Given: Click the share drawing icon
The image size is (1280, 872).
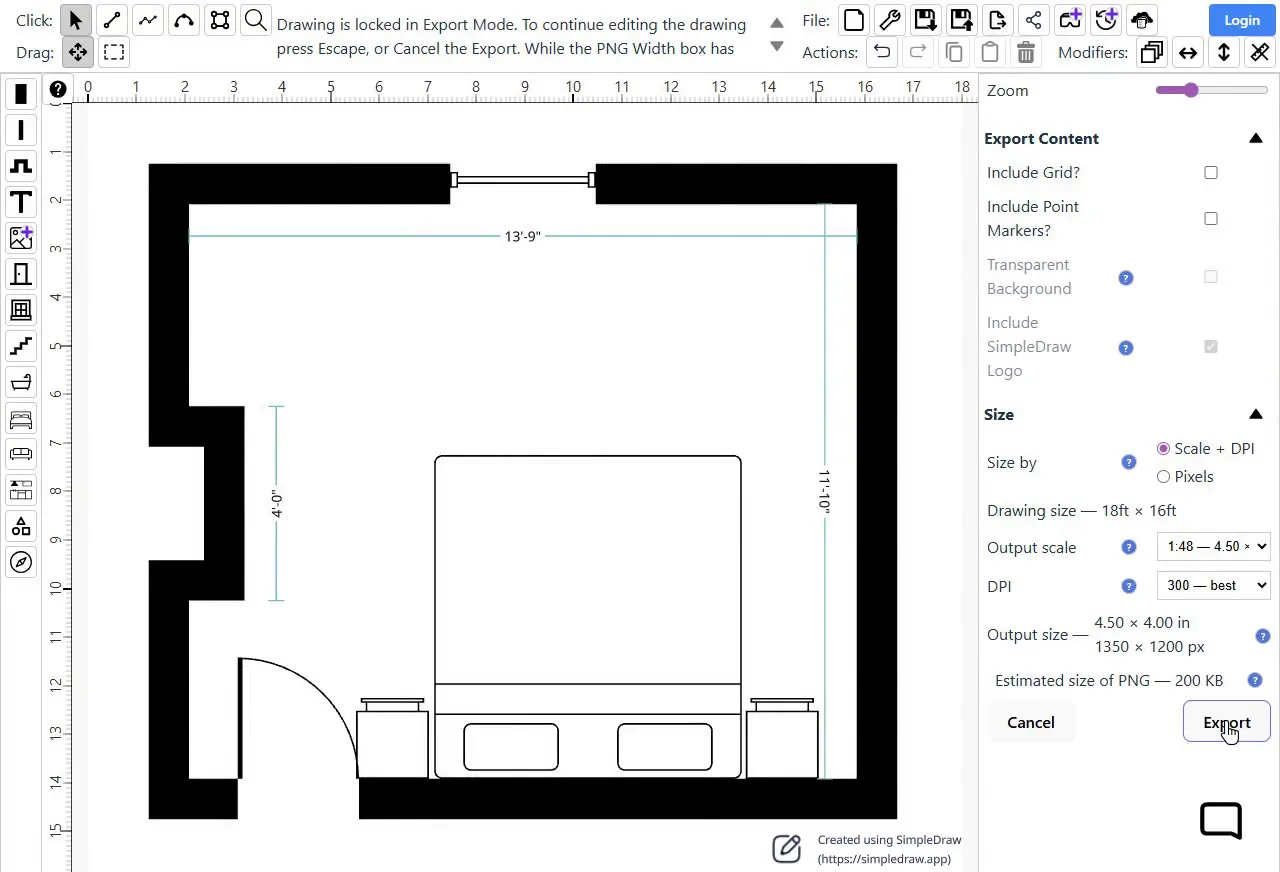Looking at the screenshot, I should point(1034,19).
